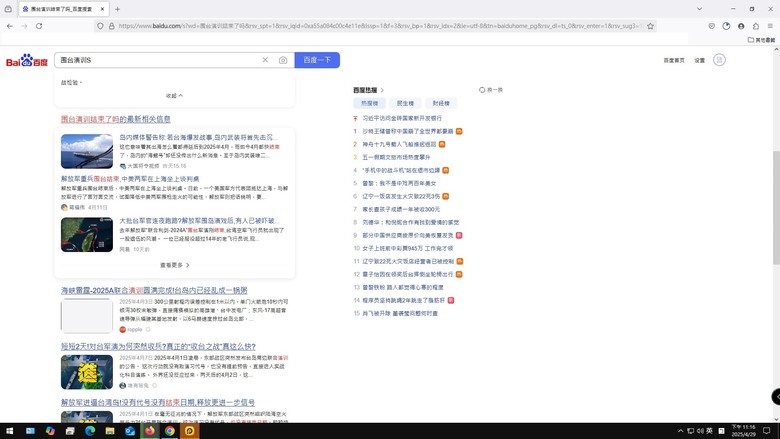
Task: Open the other bookmarks folder
Action: click(761, 40)
